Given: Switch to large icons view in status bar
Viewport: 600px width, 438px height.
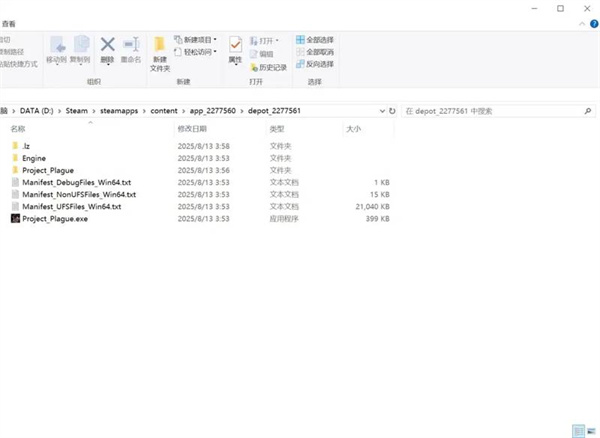Looking at the screenshot, I should [x=591, y=431].
